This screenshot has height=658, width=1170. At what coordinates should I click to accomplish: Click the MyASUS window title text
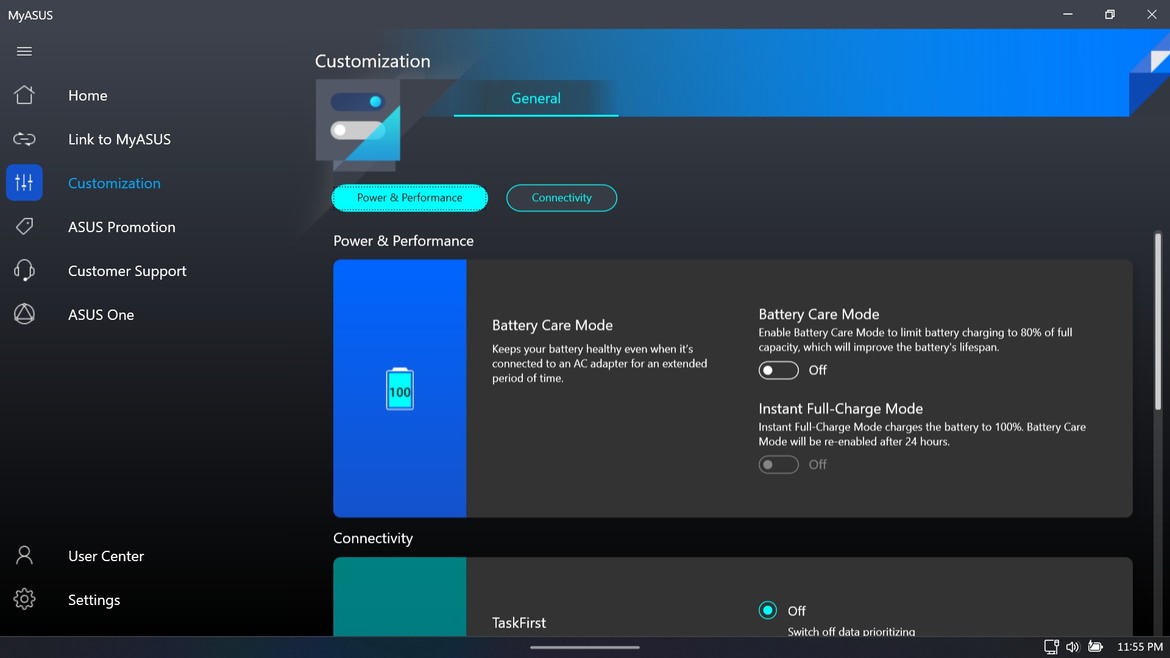(x=30, y=15)
